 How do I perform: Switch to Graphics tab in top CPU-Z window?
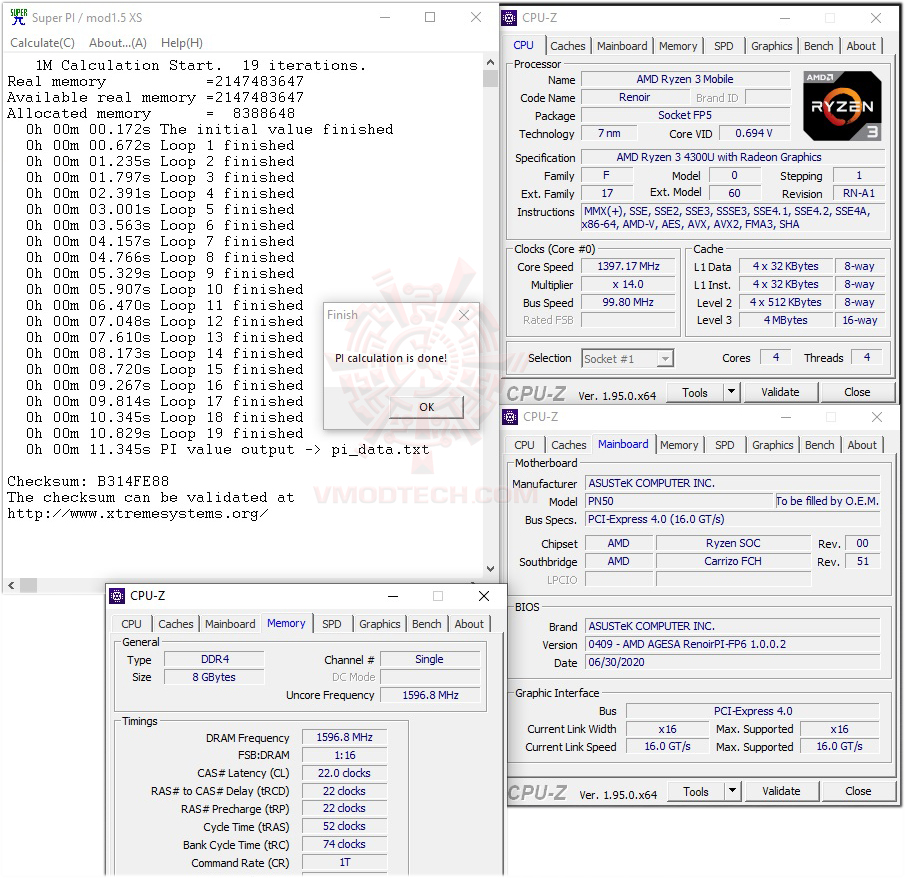771,46
